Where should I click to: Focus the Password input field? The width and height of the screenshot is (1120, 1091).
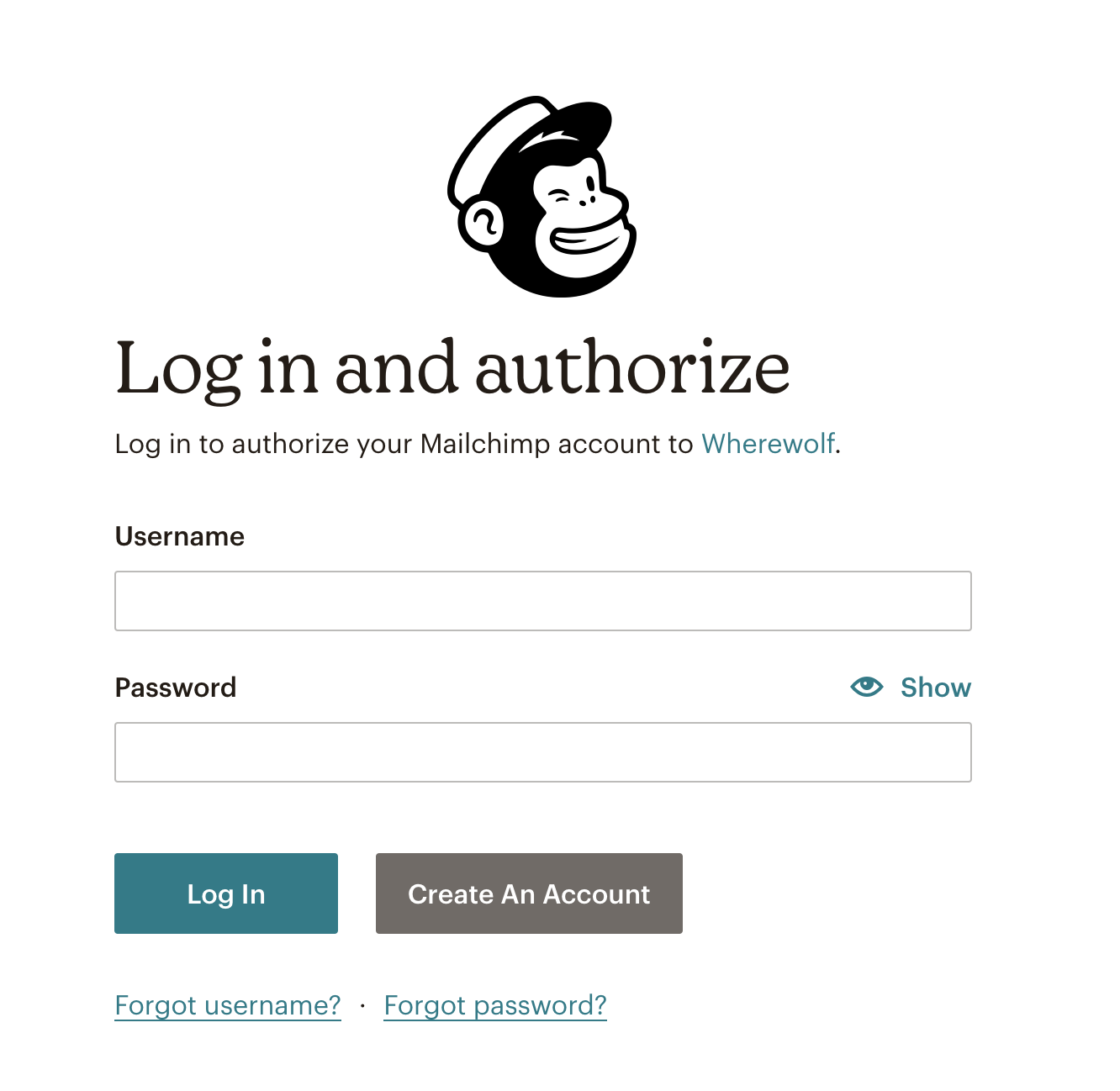click(x=543, y=752)
